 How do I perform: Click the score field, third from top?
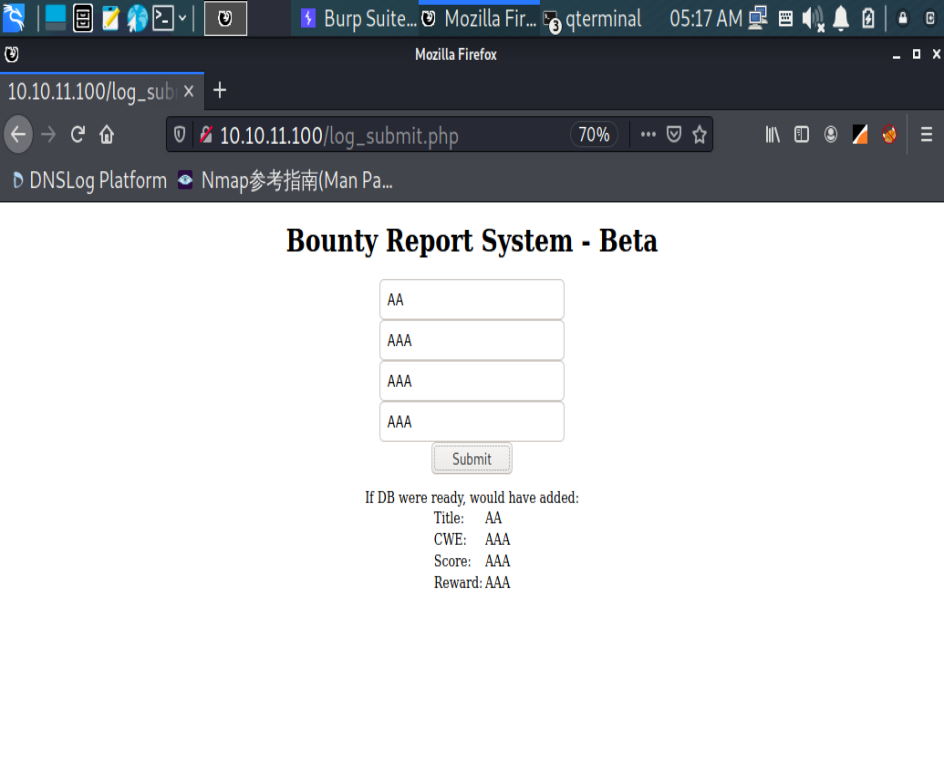point(472,381)
